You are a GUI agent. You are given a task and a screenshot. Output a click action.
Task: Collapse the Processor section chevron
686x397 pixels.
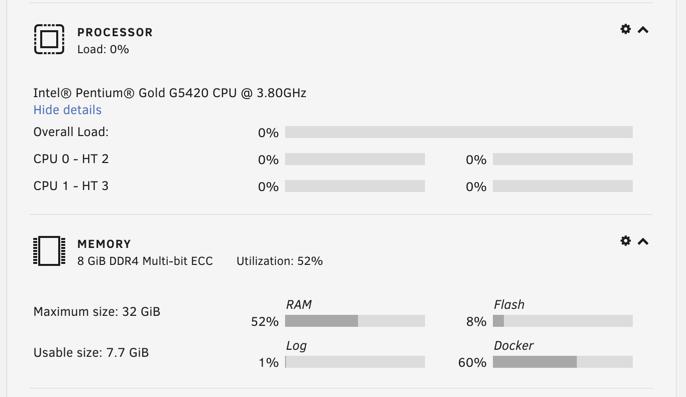[643, 30]
